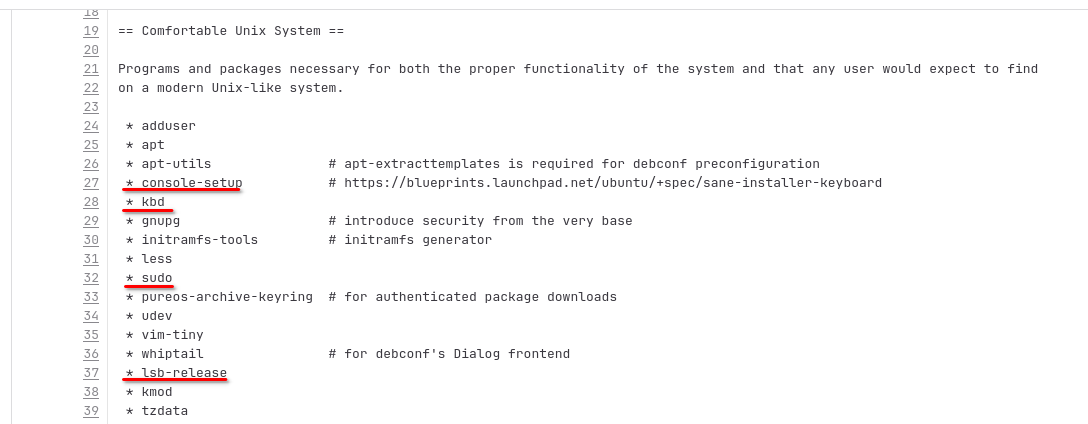Open line number 19 link
Viewport: 1088px width, 424px height.
91,31
